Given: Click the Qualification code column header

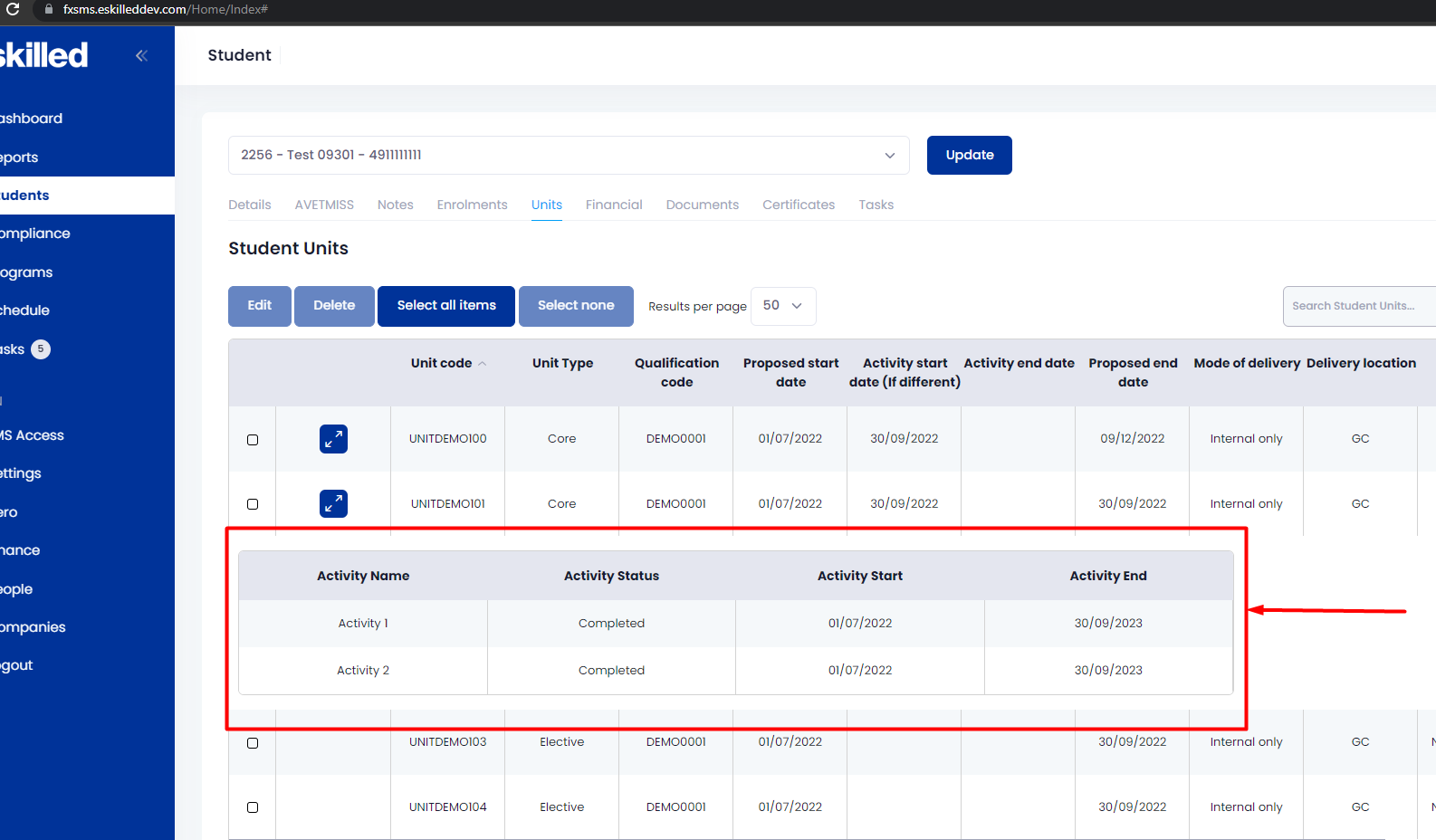Looking at the screenshot, I should click(x=676, y=372).
